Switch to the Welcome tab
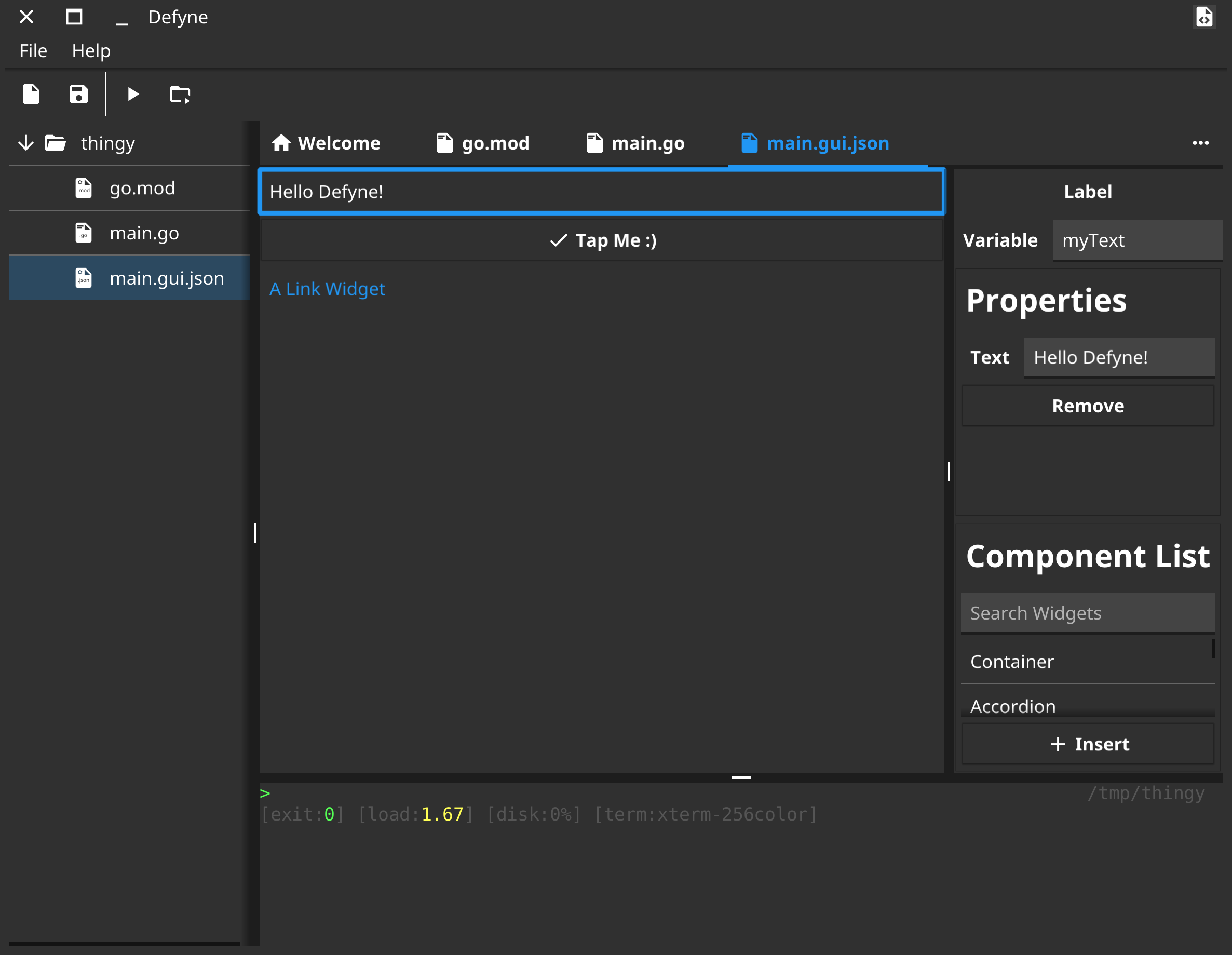This screenshot has width=1232, height=955. pyautogui.click(x=326, y=143)
